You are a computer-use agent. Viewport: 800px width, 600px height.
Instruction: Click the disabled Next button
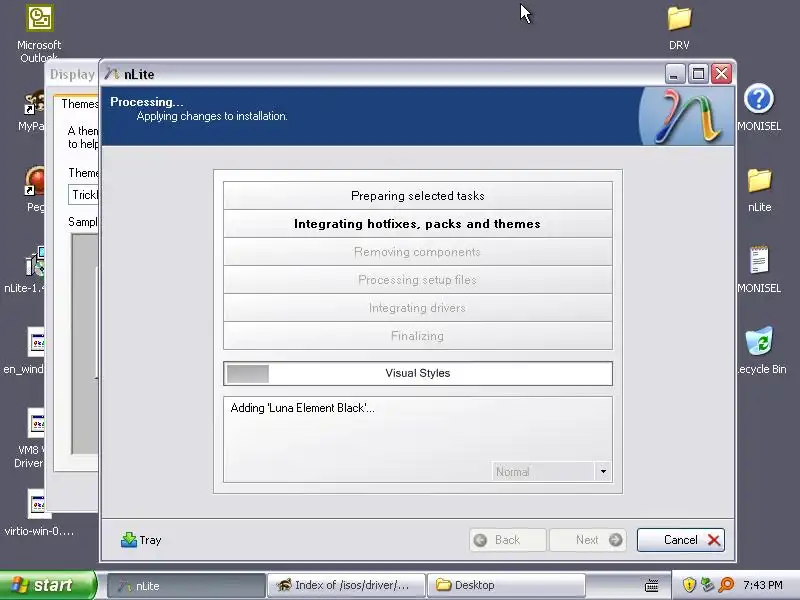588,540
